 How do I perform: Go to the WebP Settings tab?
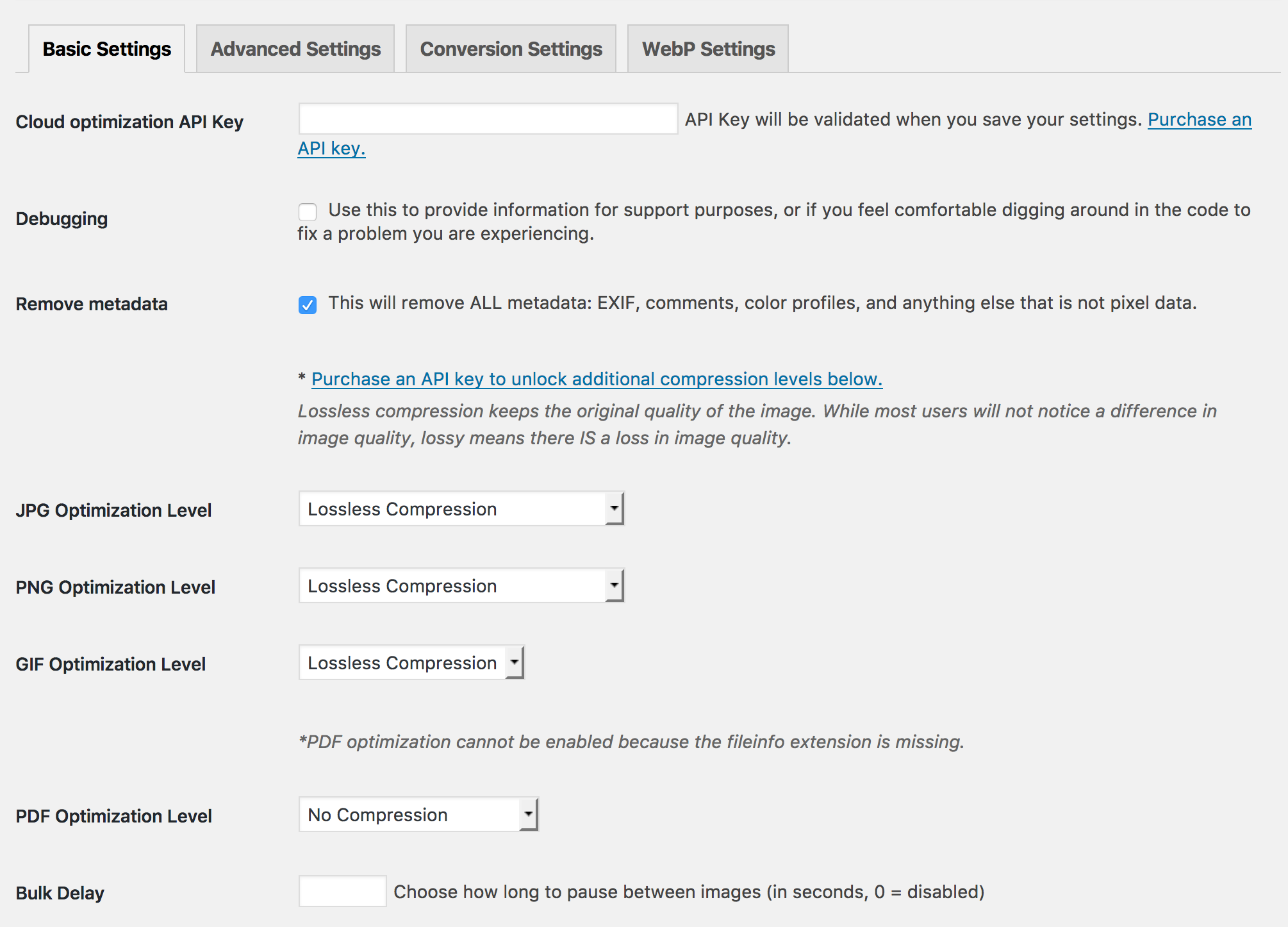coord(708,49)
